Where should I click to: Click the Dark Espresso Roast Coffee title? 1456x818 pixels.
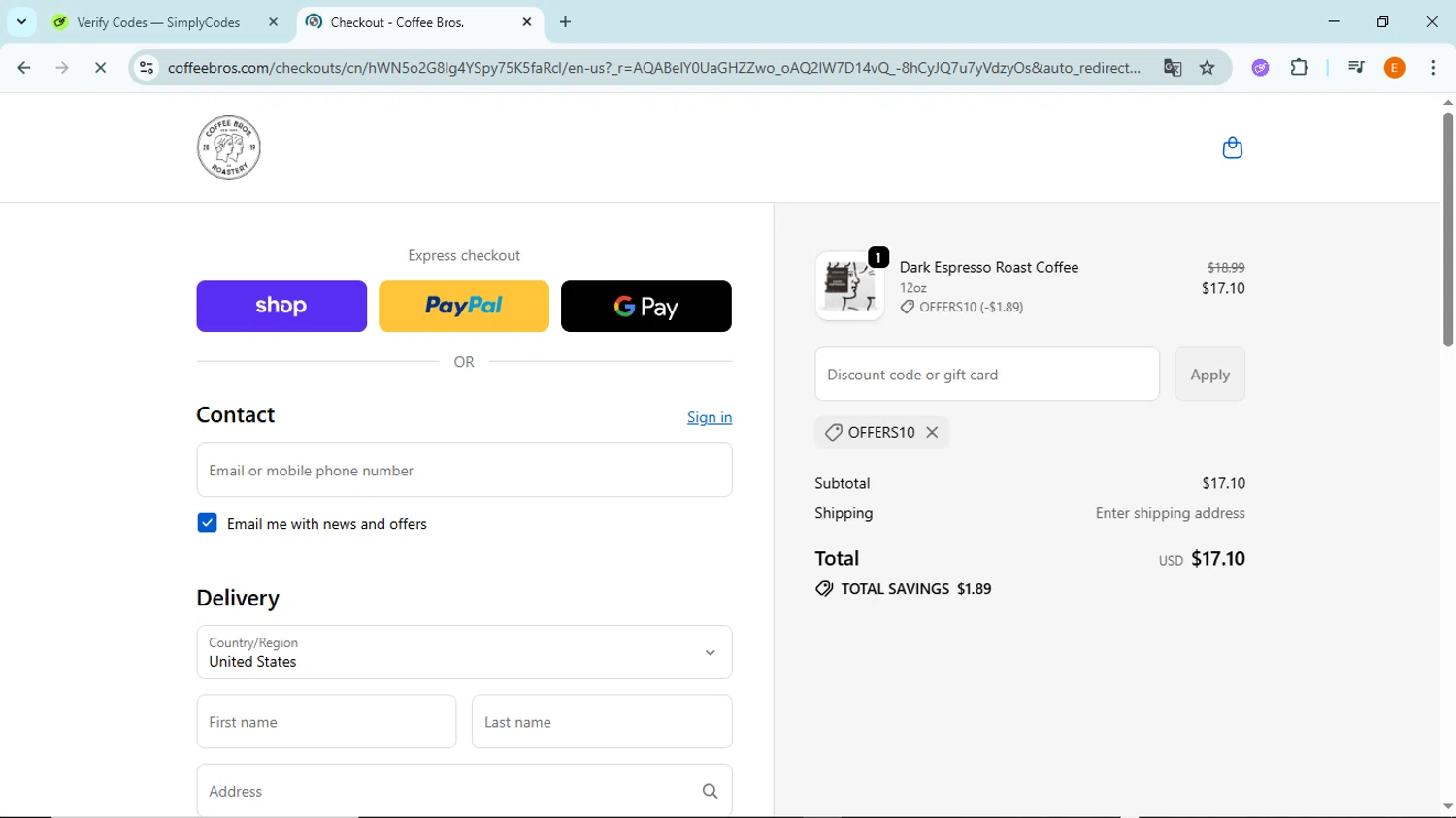click(988, 267)
